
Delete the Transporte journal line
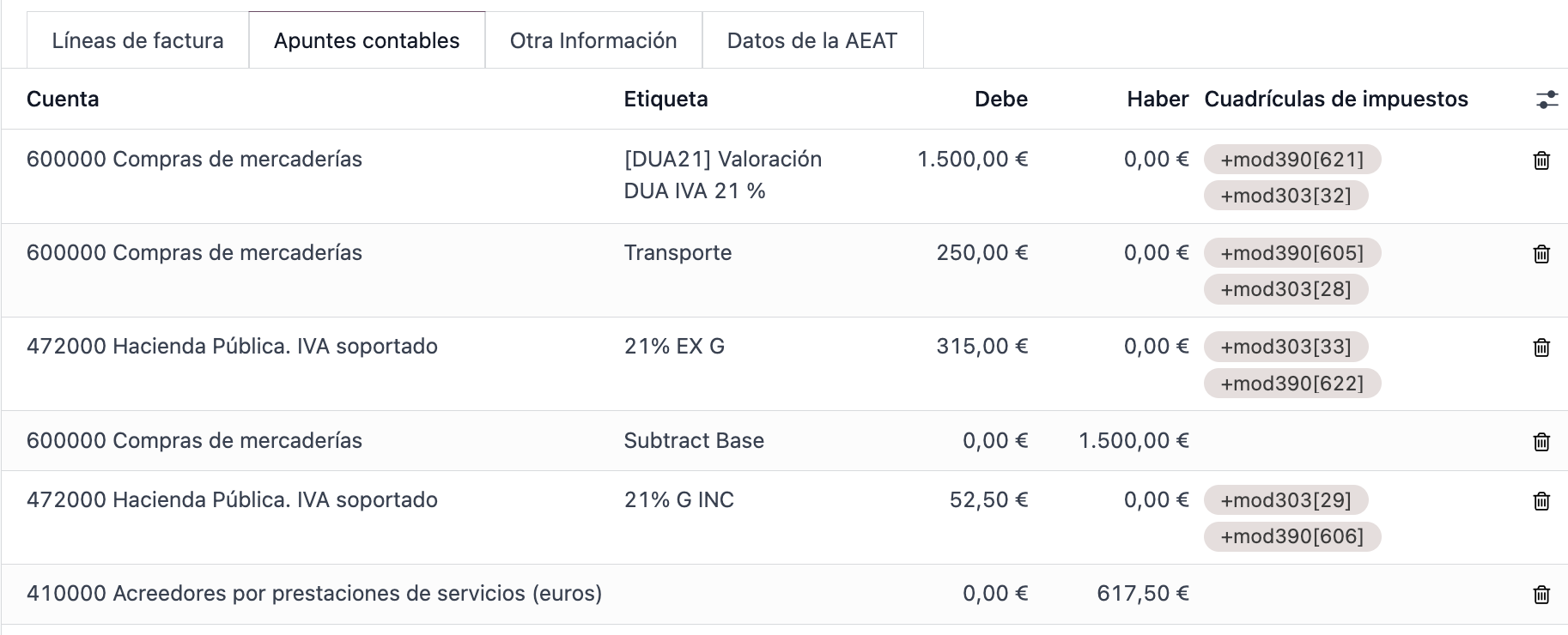pyautogui.click(x=1543, y=253)
